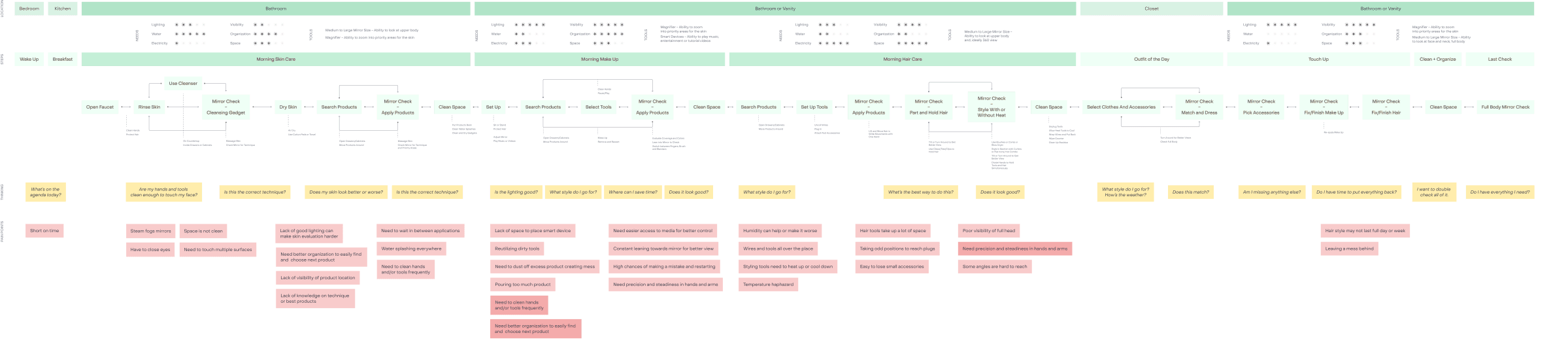Select the Outfit of the Day header
Viewport: 1568px width, 346px height.
tap(1151, 59)
